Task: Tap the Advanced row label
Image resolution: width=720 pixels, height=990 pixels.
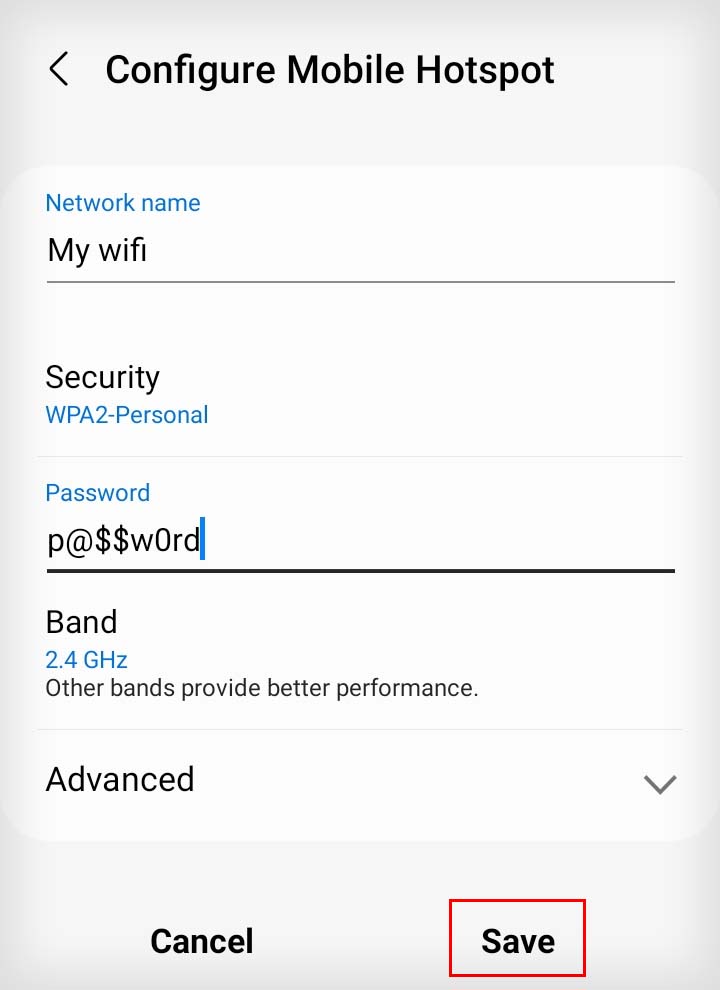Action: click(120, 779)
